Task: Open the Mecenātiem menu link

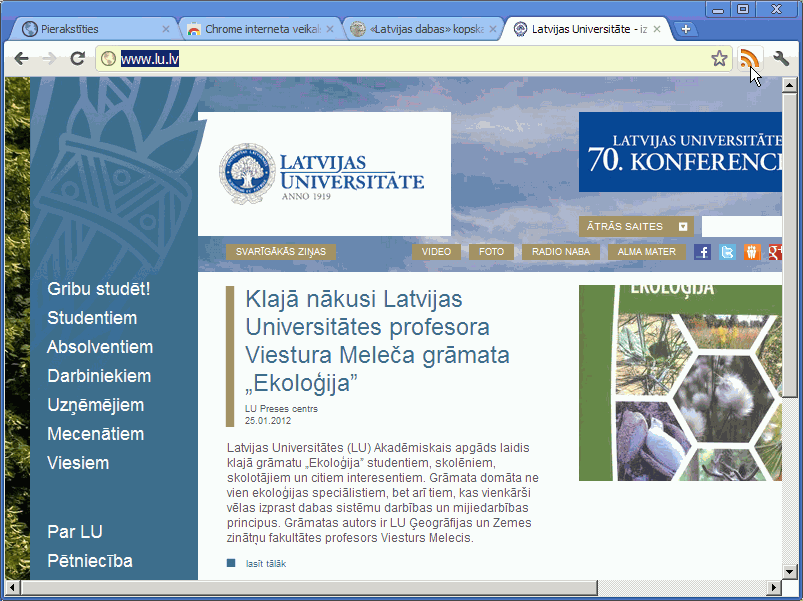Action: [96, 434]
